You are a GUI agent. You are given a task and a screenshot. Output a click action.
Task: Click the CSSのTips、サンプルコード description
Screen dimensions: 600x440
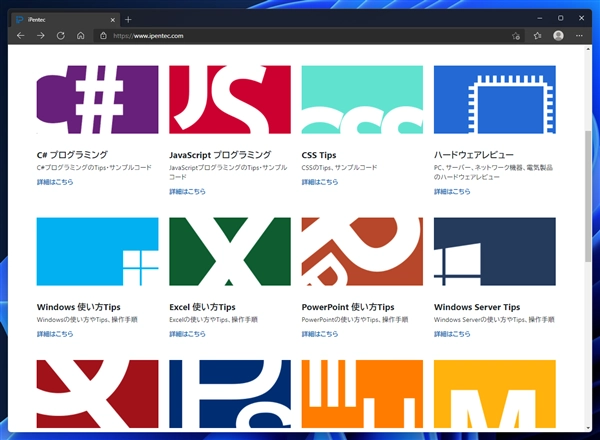point(339,167)
